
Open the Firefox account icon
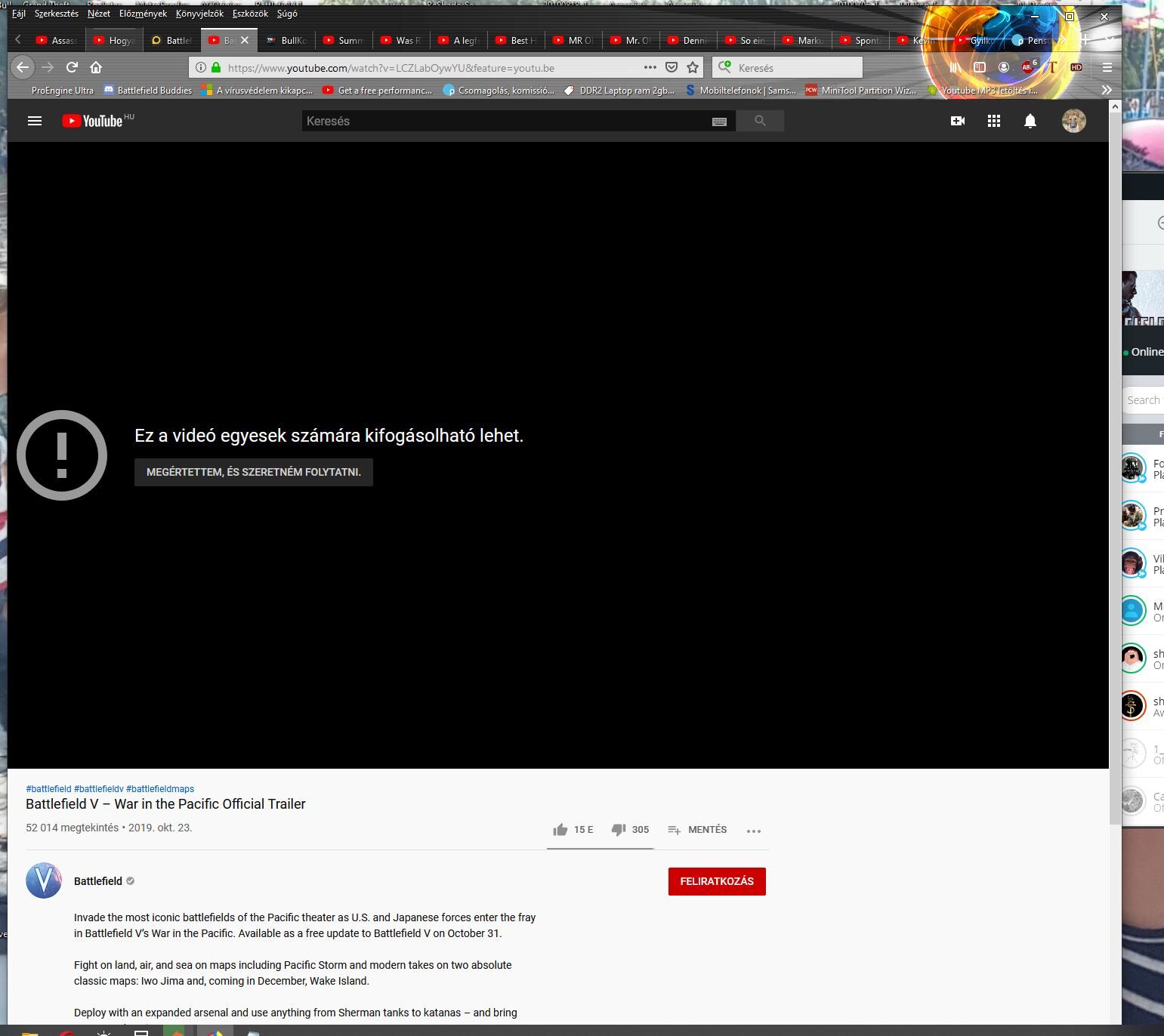point(1004,67)
